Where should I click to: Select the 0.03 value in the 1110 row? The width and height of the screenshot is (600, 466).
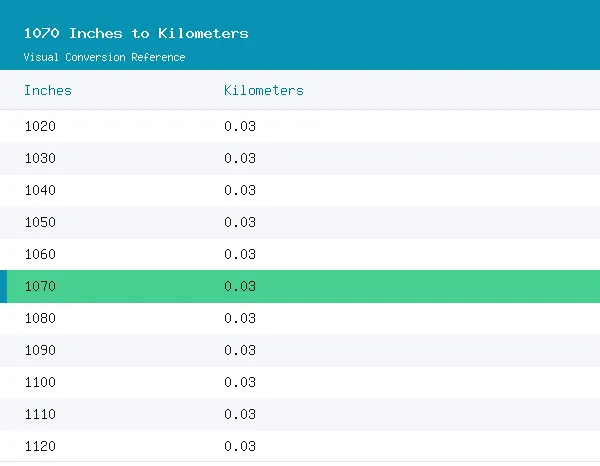pos(240,414)
